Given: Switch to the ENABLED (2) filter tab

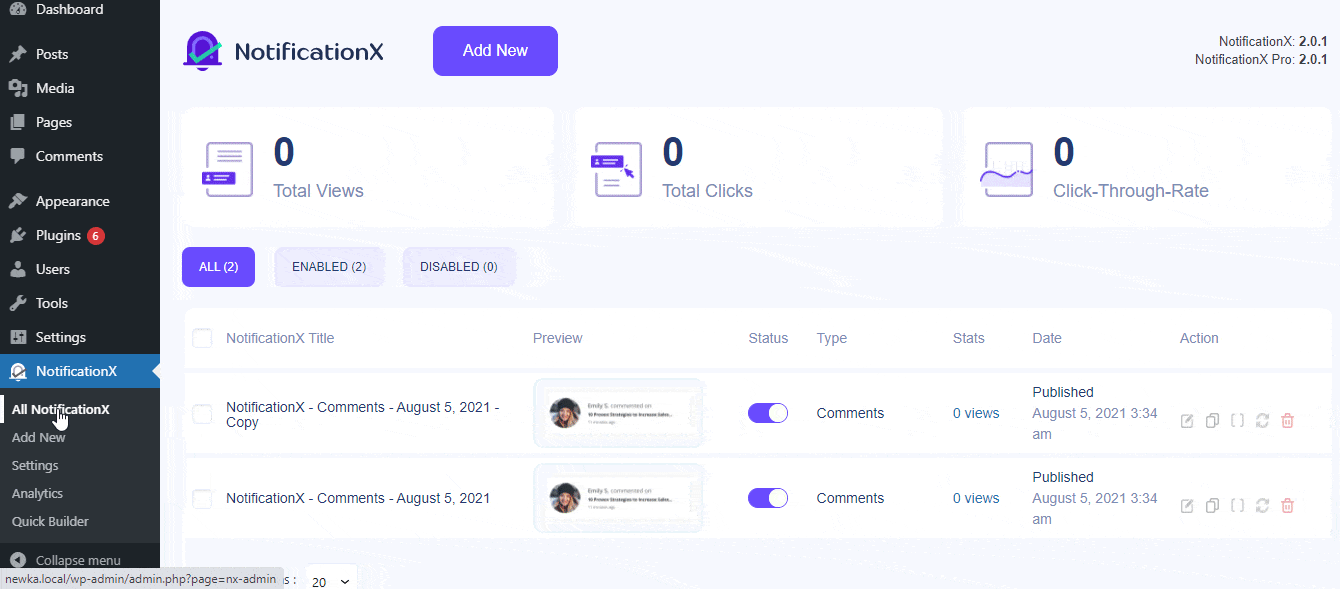Looking at the screenshot, I should [329, 267].
